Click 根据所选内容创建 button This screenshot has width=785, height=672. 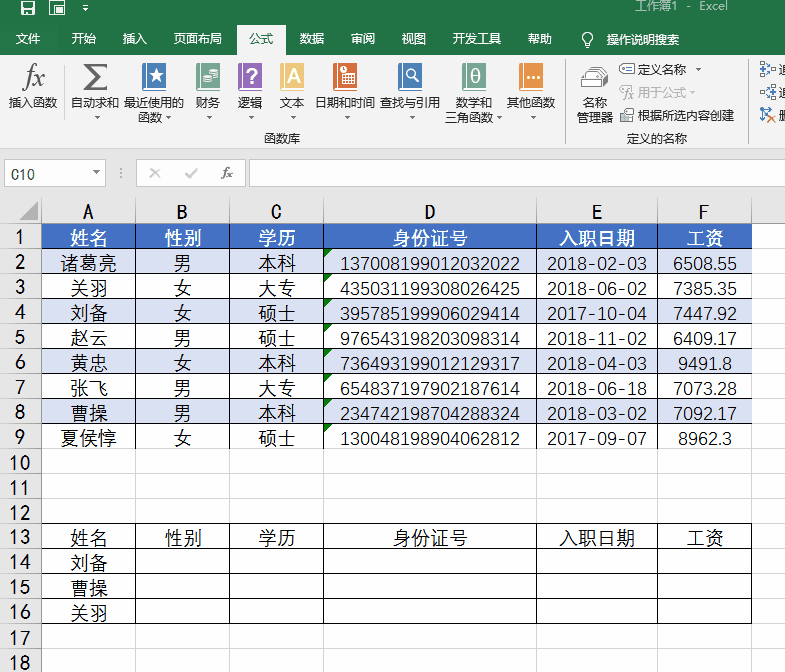click(677, 116)
